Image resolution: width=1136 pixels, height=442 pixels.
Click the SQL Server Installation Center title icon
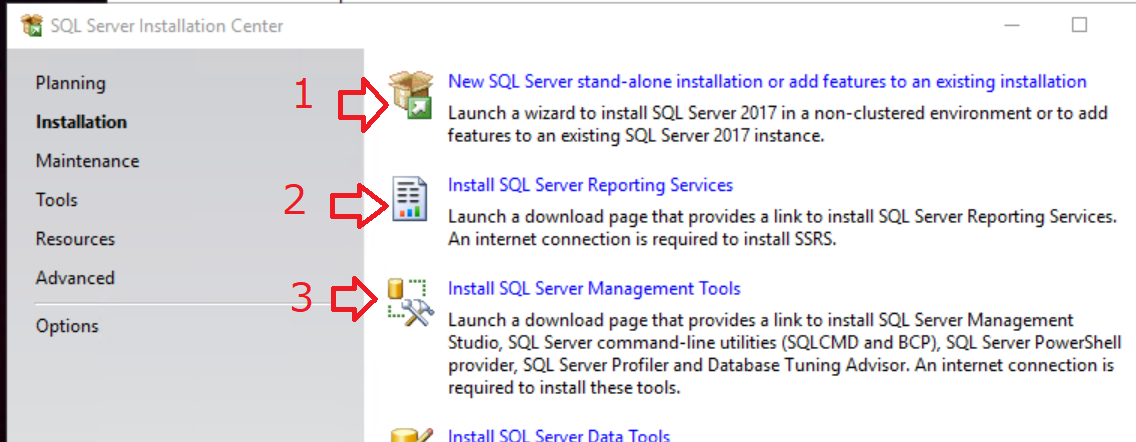click(x=32, y=26)
